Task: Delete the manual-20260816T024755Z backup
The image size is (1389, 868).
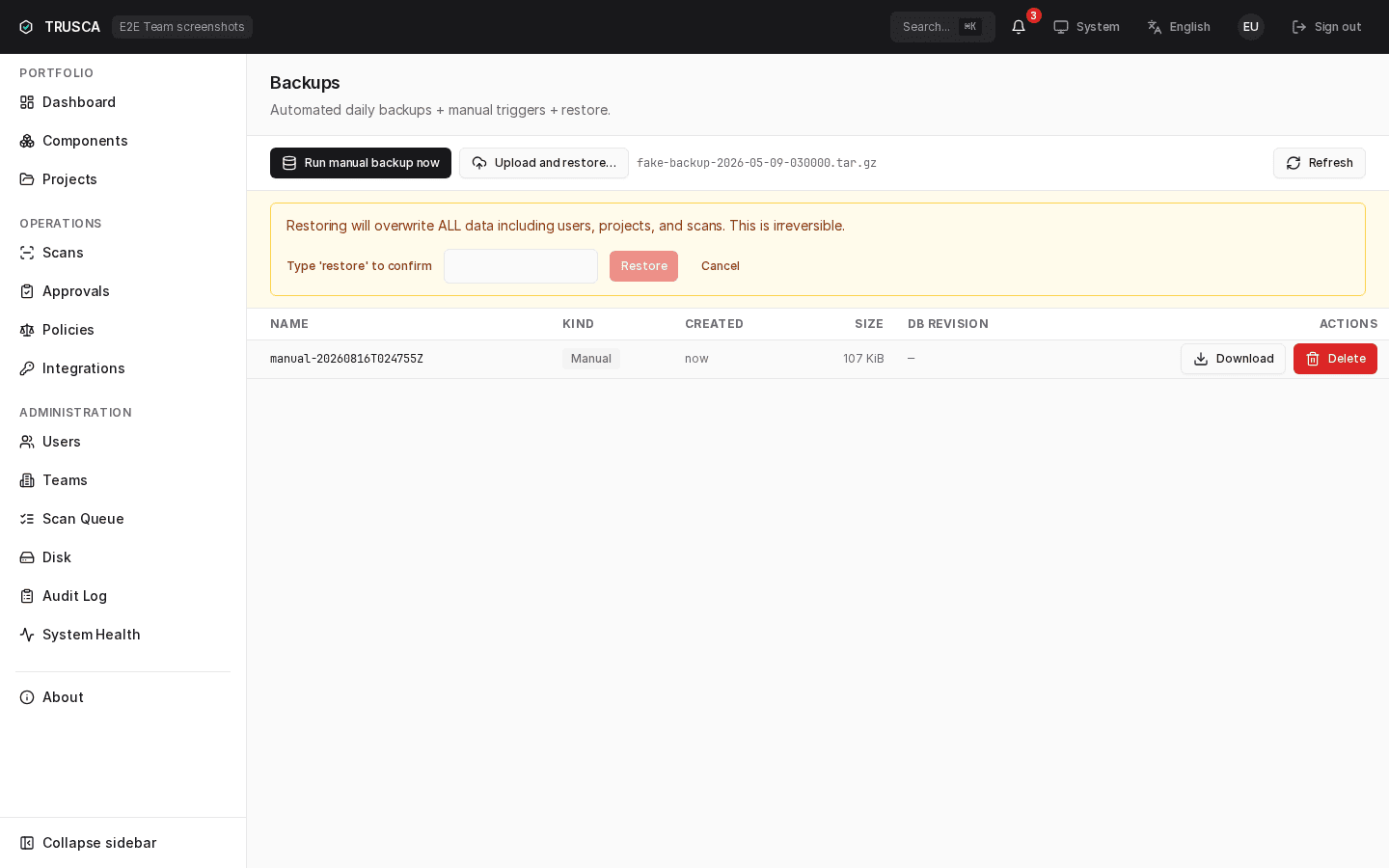Action: tap(1335, 359)
